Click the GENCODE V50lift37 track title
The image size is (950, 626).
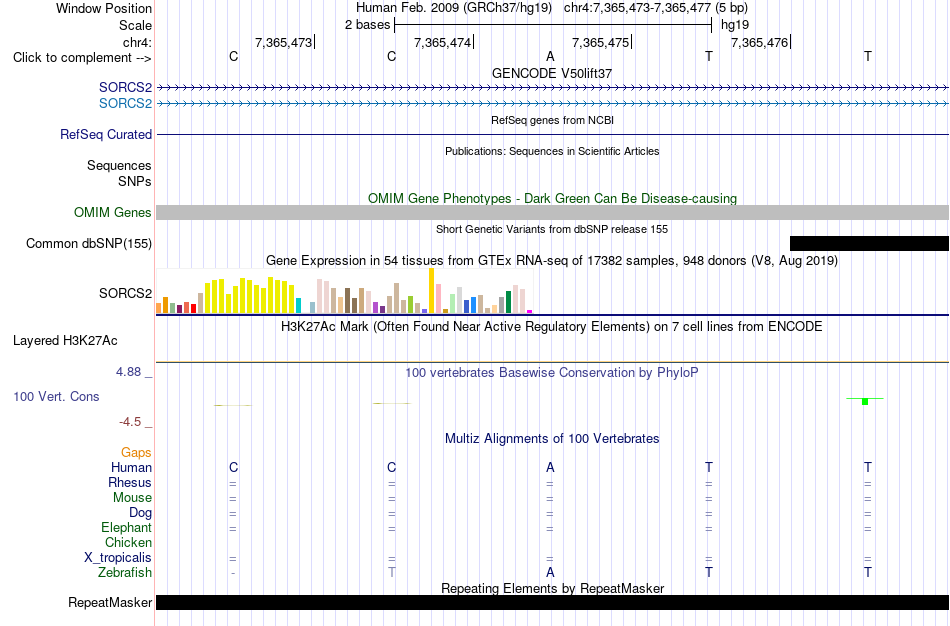click(x=552, y=73)
